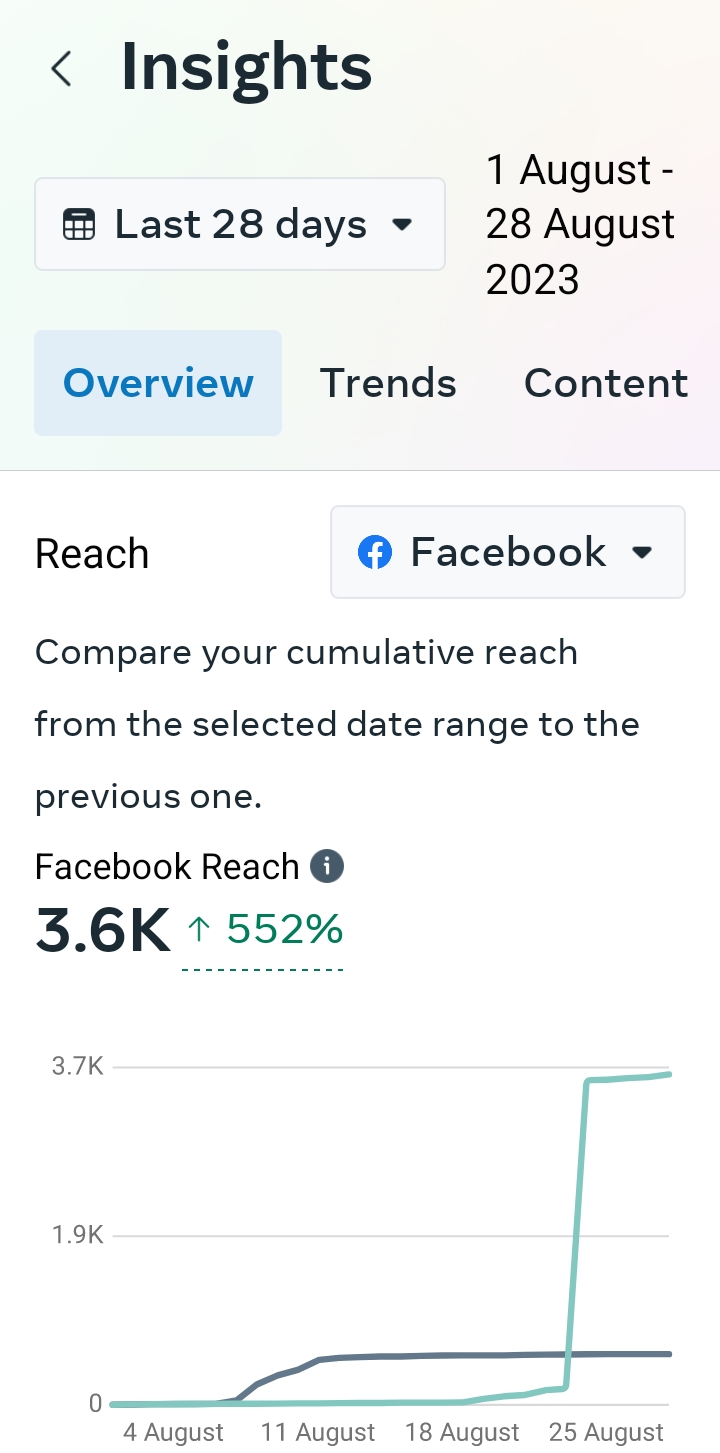
Task: Click the 4 August axis label
Action: tap(174, 1433)
